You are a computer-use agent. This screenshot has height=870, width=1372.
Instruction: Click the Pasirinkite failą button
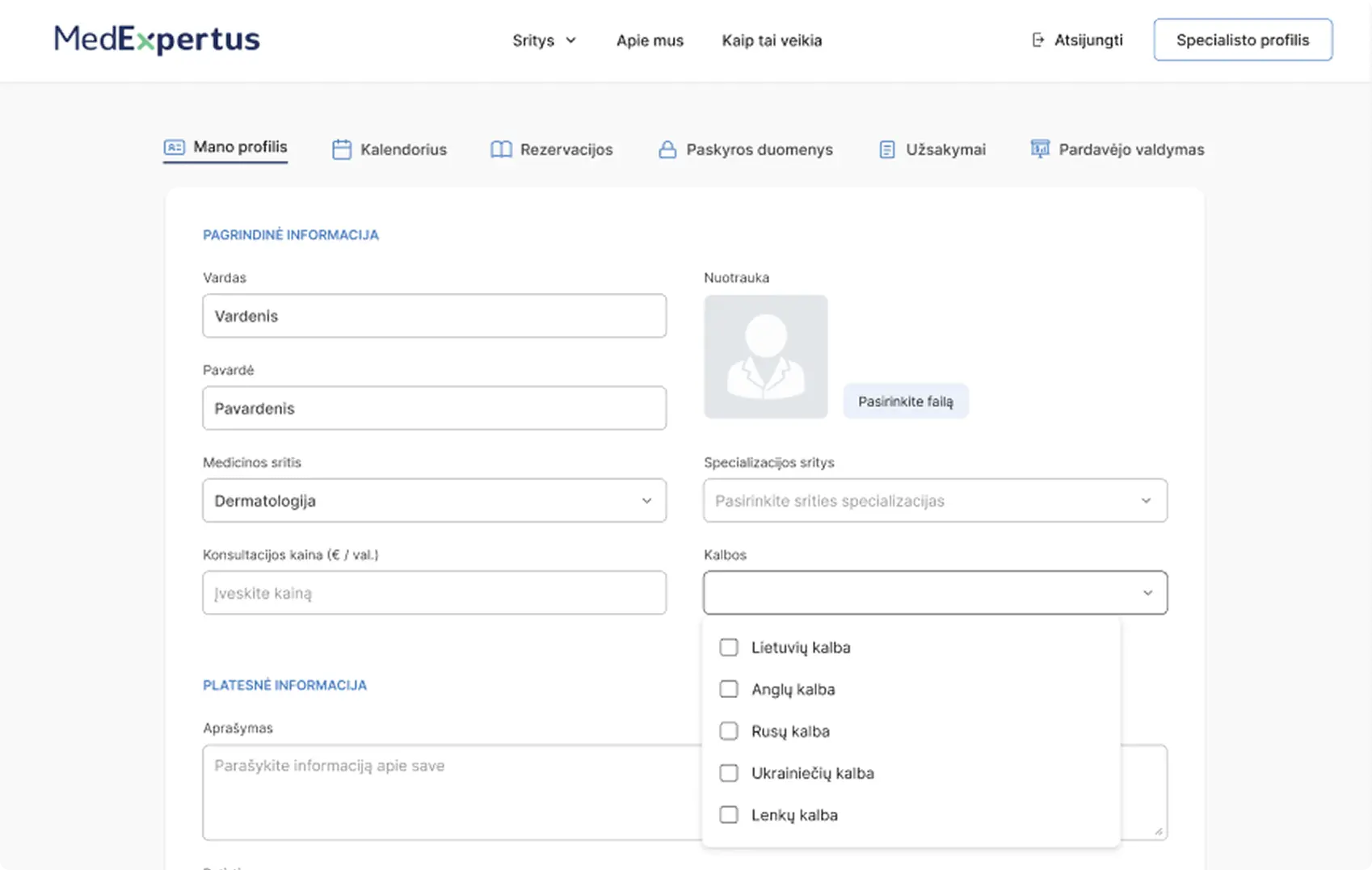tap(906, 401)
